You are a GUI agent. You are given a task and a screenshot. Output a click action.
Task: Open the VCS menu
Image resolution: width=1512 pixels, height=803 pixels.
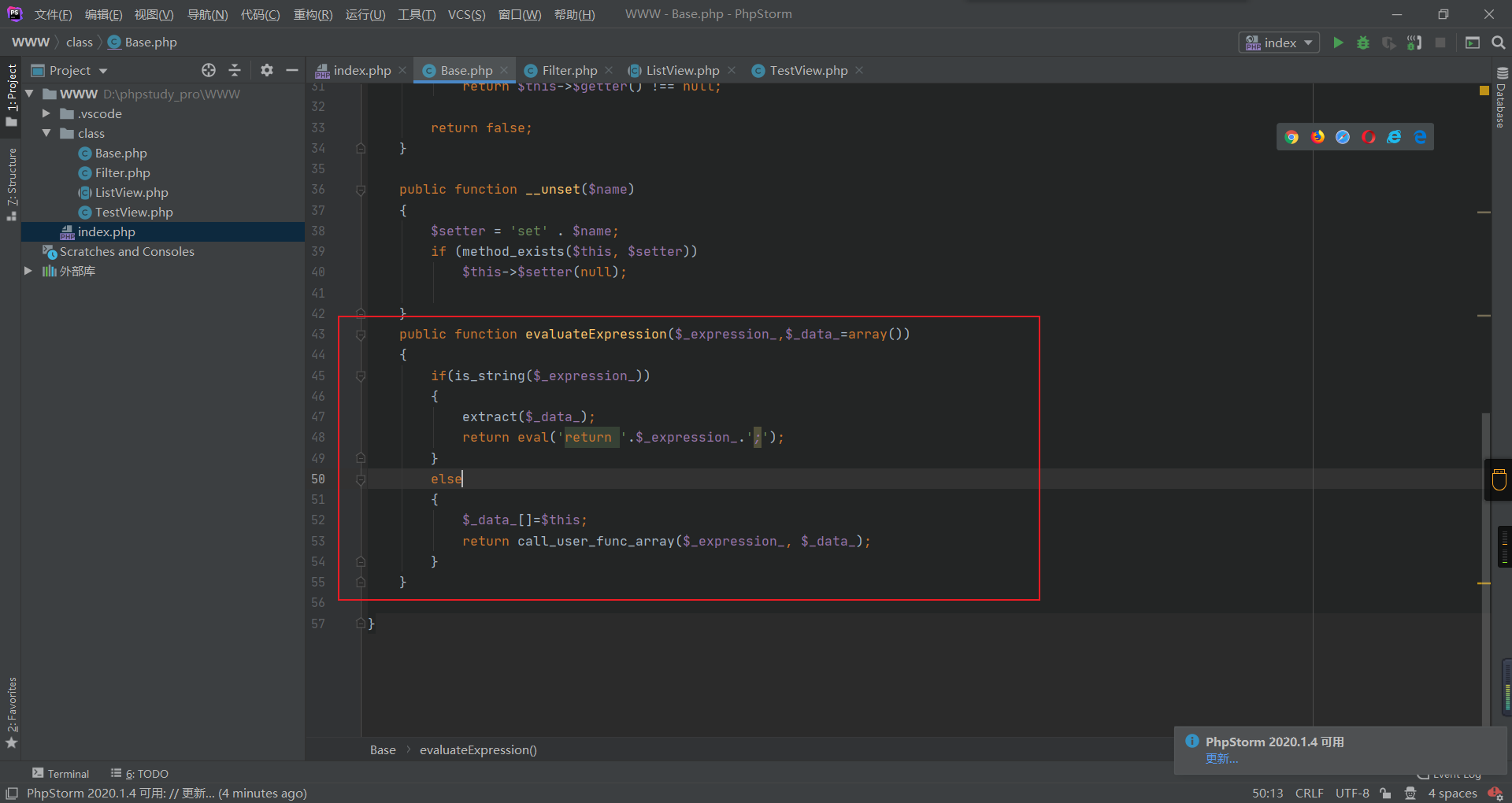click(466, 14)
